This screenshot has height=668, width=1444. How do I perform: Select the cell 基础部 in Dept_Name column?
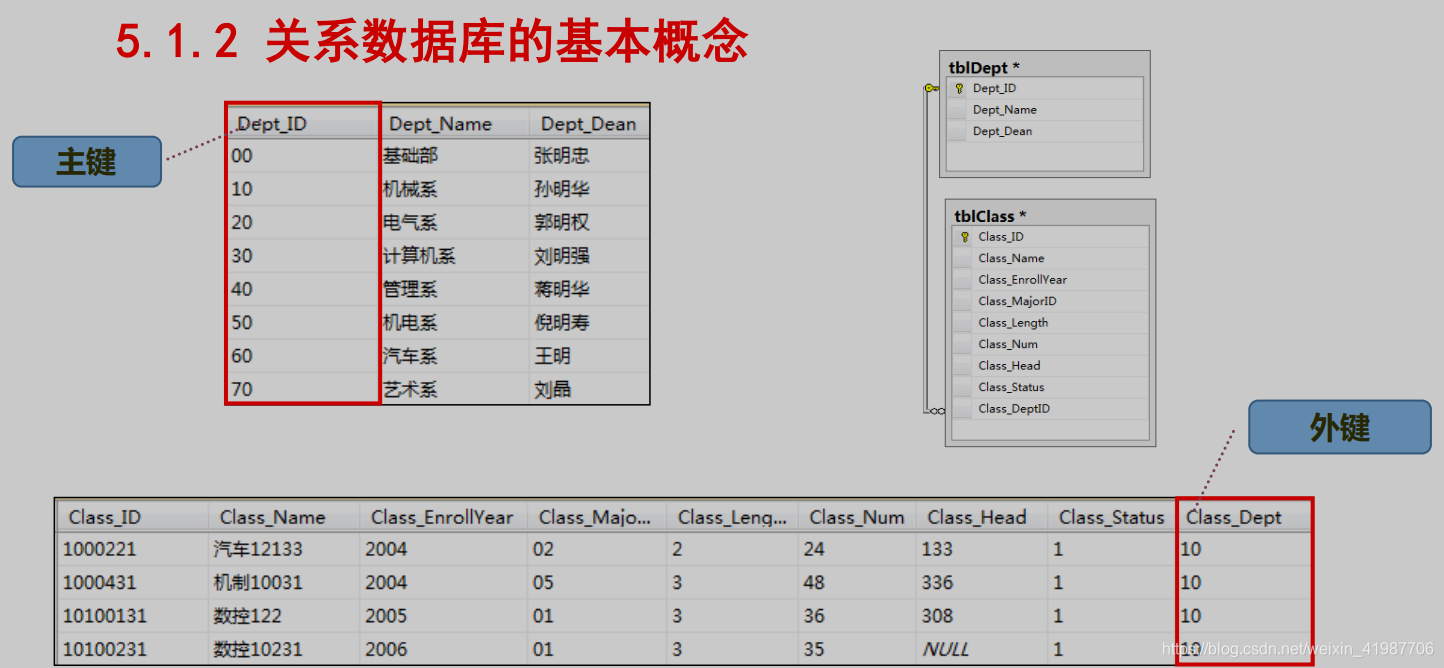tap(455, 156)
